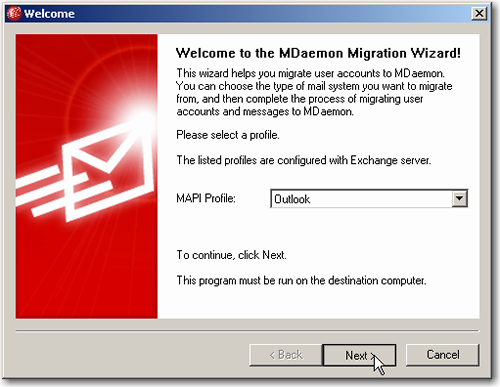500x387 pixels.
Task: Click the 'Please select a profile.' text
Action: click(x=228, y=135)
